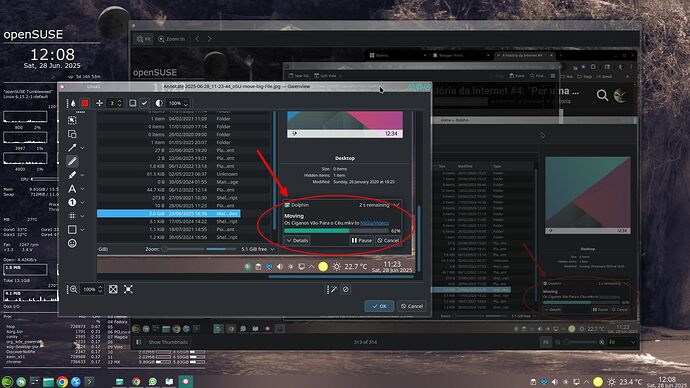
Task: Click the red annotation color swatch
Action: pos(85,103)
